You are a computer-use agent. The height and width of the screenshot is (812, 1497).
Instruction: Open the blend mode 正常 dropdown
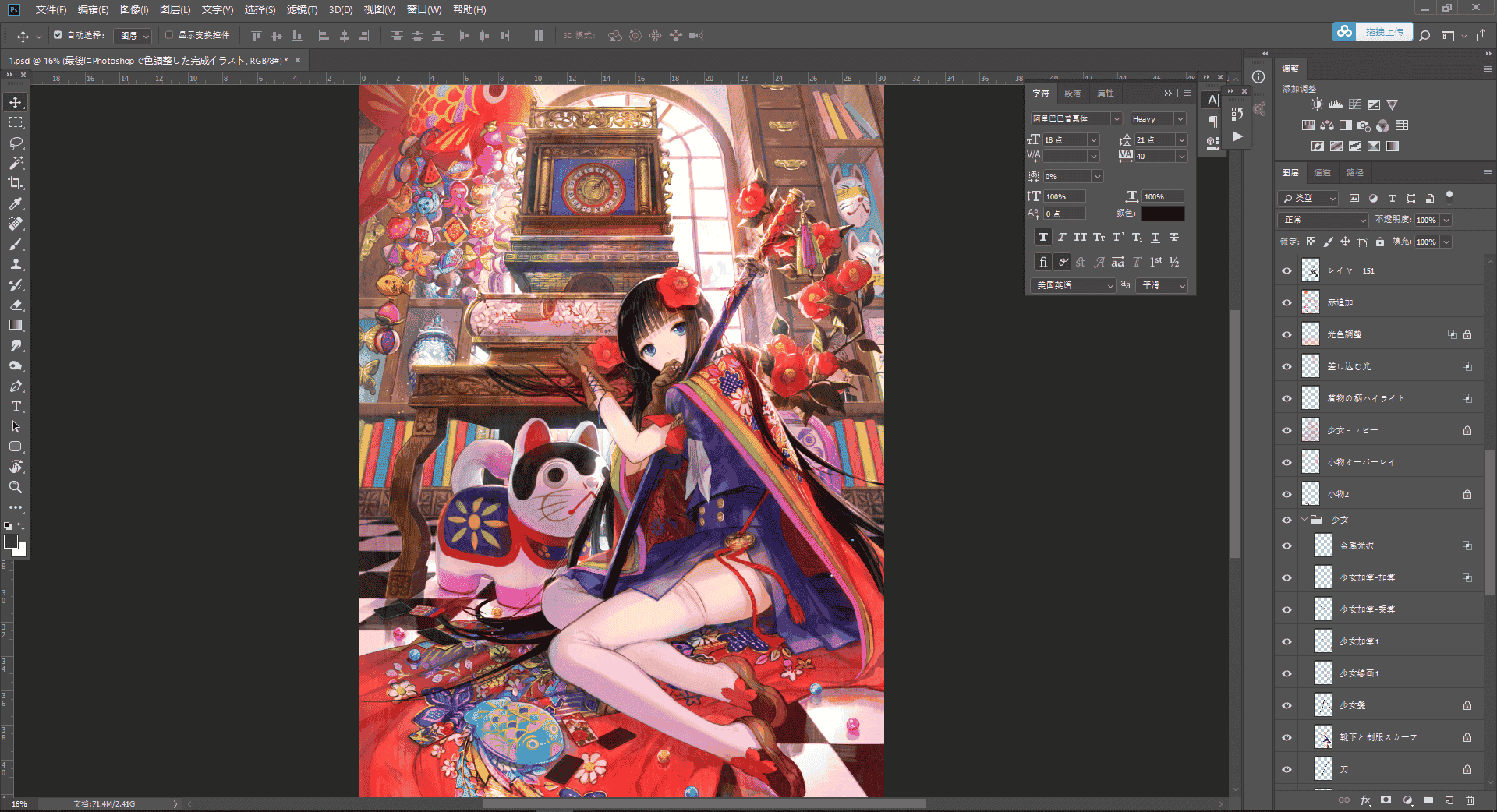click(1323, 220)
